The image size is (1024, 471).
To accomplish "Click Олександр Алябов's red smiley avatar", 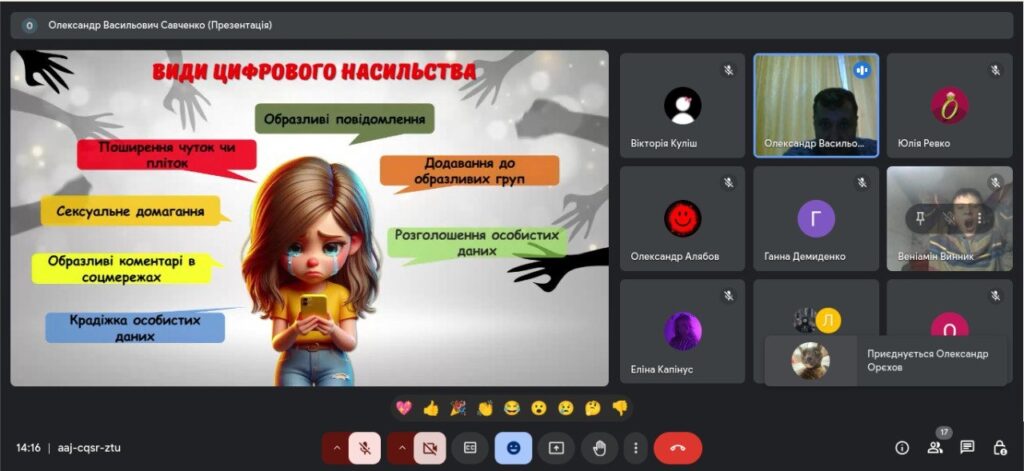I will (x=682, y=219).
